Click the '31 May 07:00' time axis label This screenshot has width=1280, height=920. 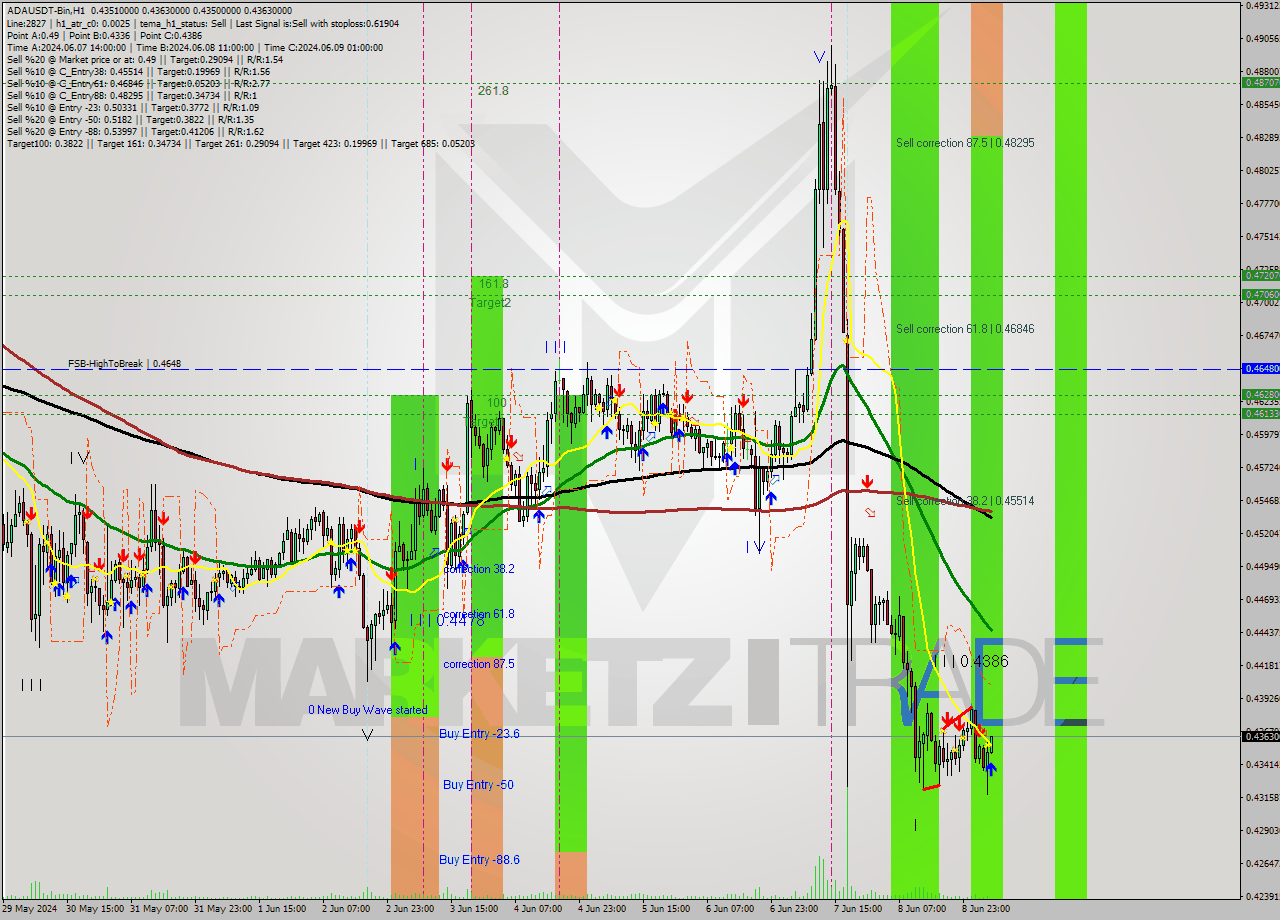[x=159, y=908]
